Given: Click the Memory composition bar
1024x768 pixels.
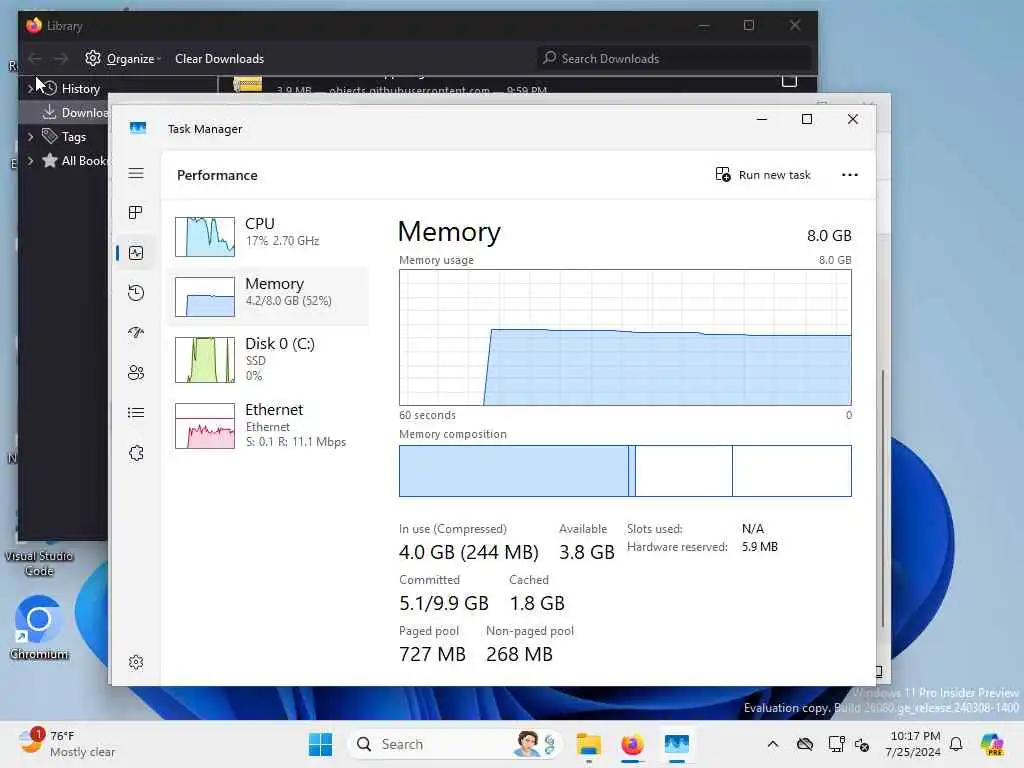Looking at the screenshot, I should pos(625,471).
